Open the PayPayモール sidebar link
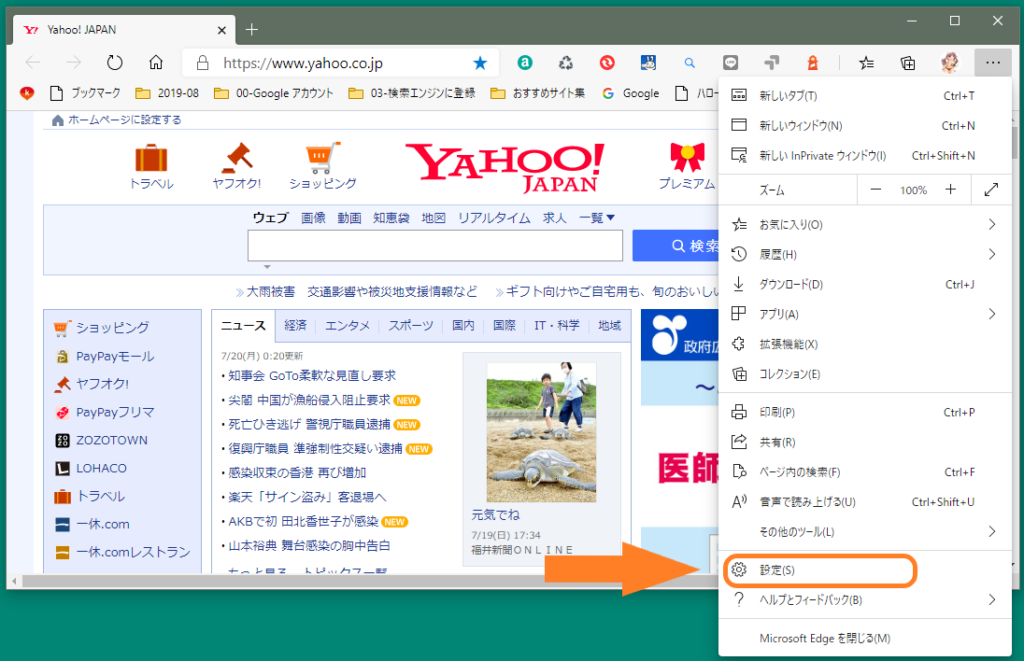The height and width of the screenshot is (661, 1024). (116, 356)
